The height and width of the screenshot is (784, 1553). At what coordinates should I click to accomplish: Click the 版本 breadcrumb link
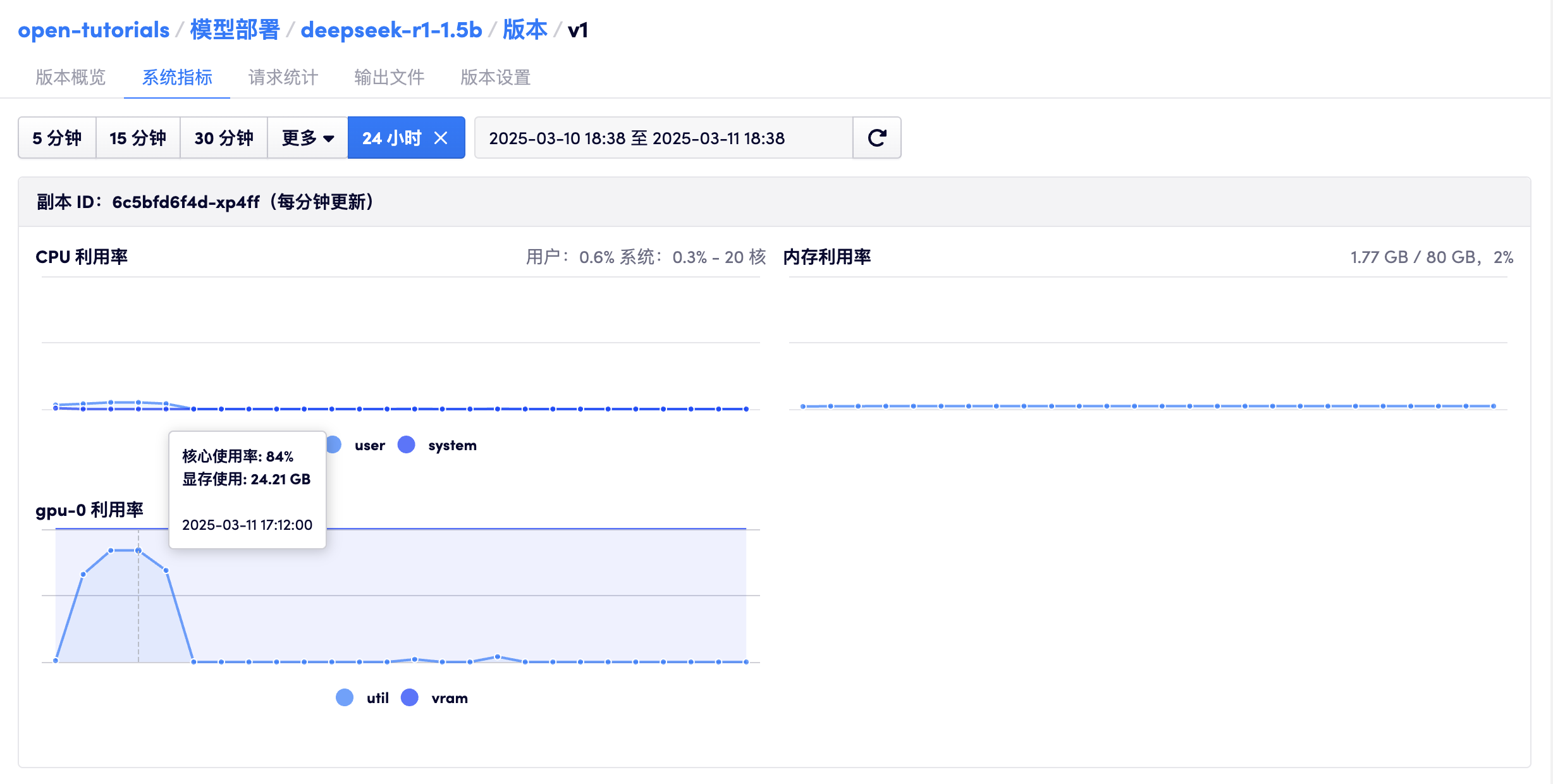pos(526,29)
